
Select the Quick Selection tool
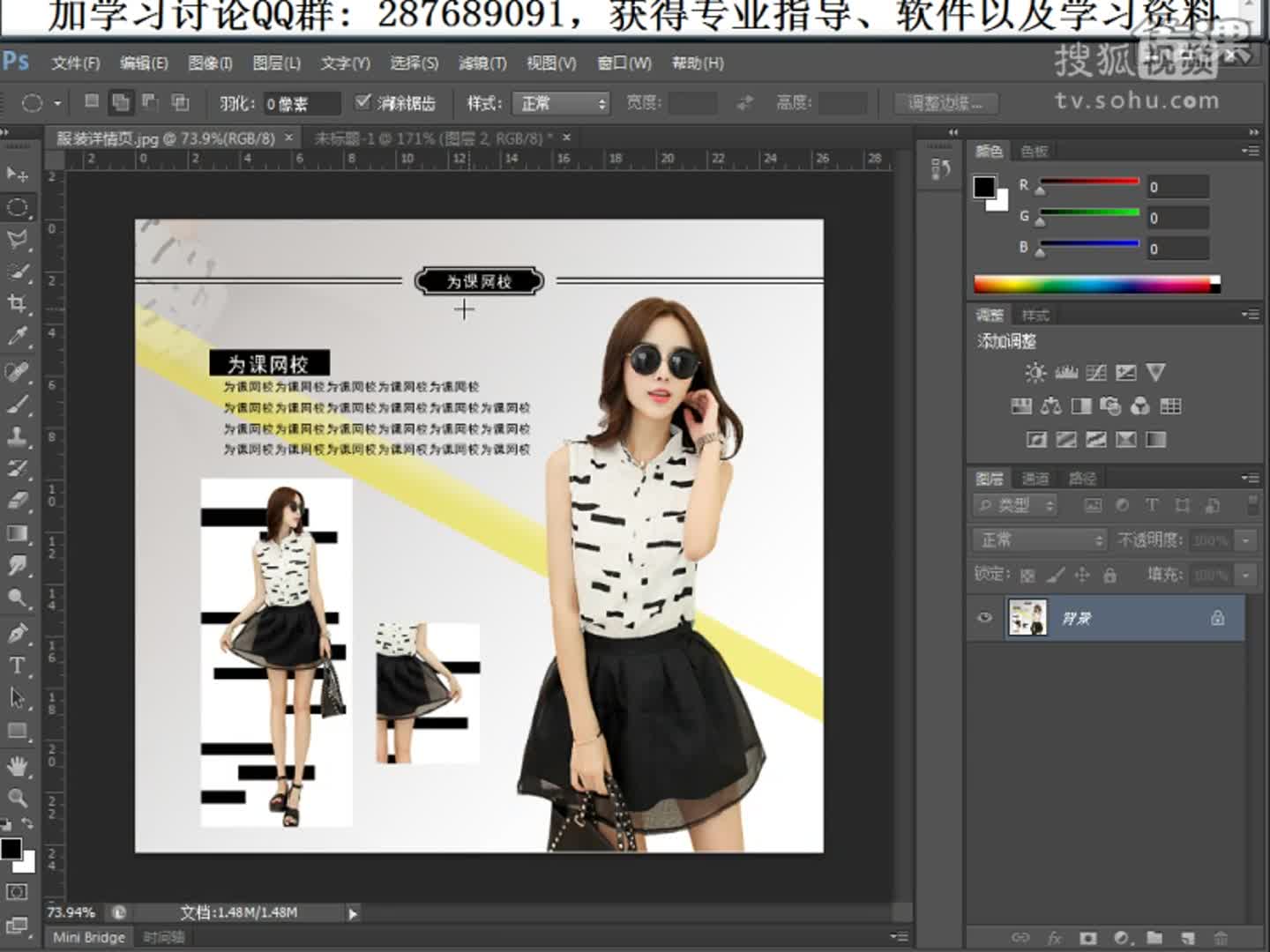tap(17, 271)
